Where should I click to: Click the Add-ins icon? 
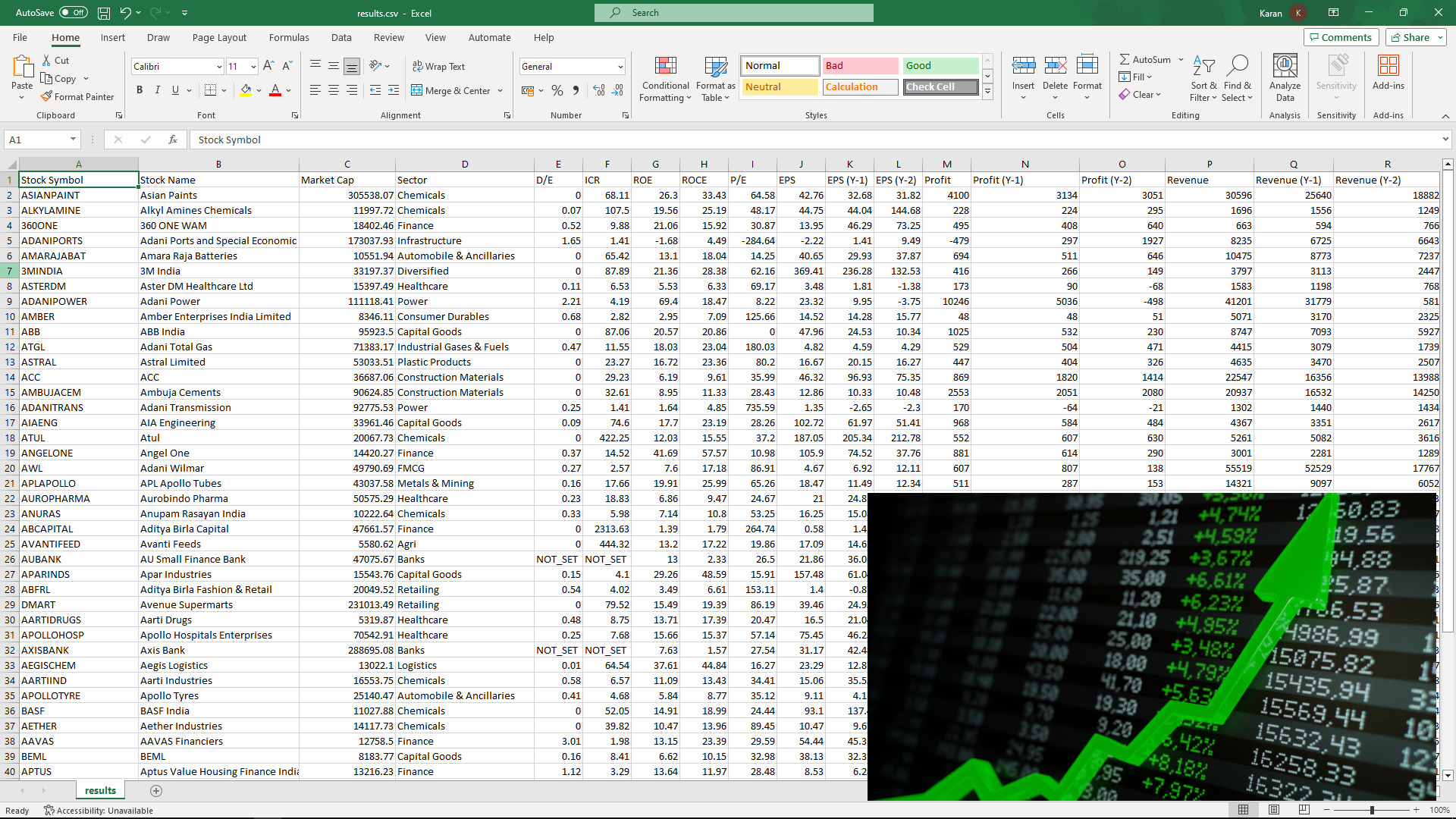click(x=1389, y=66)
